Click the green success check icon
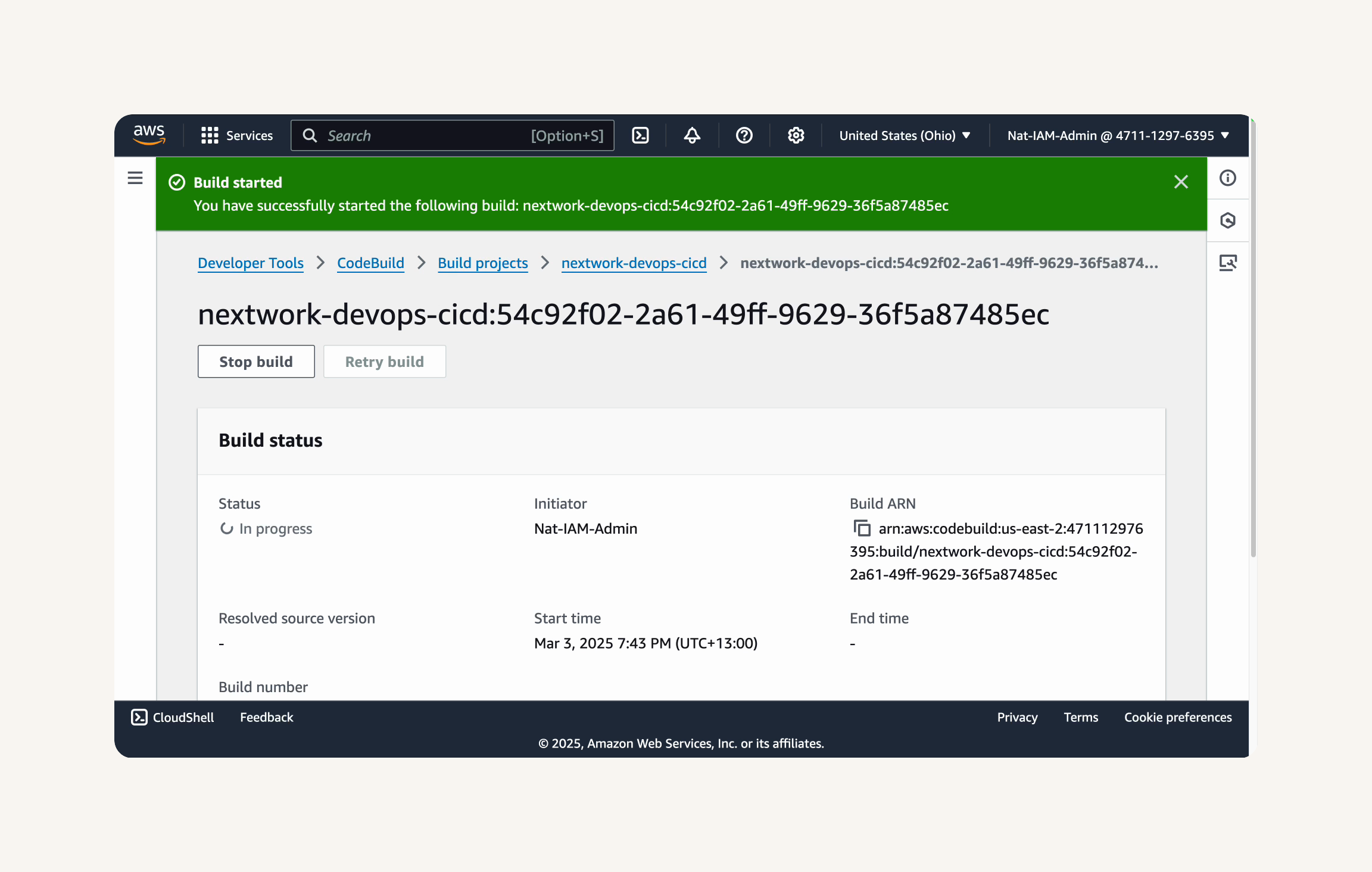The width and height of the screenshot is (1372, 872). pyautogui.click(x=177, y=182)
